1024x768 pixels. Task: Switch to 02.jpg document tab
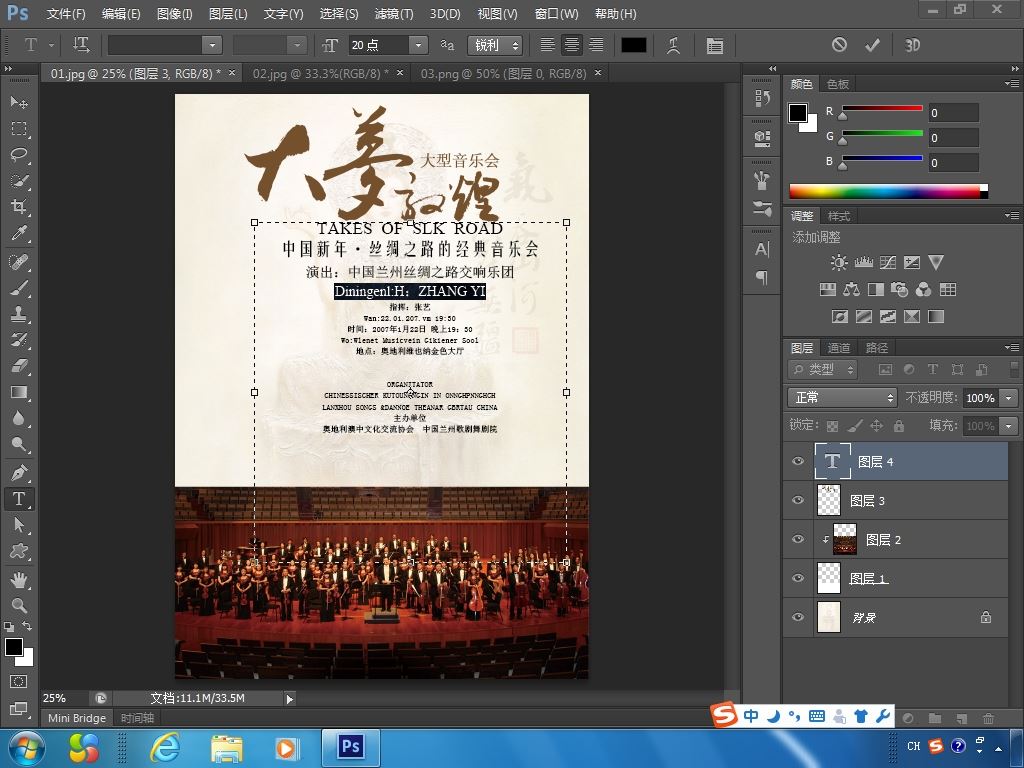tap(320, 74)
